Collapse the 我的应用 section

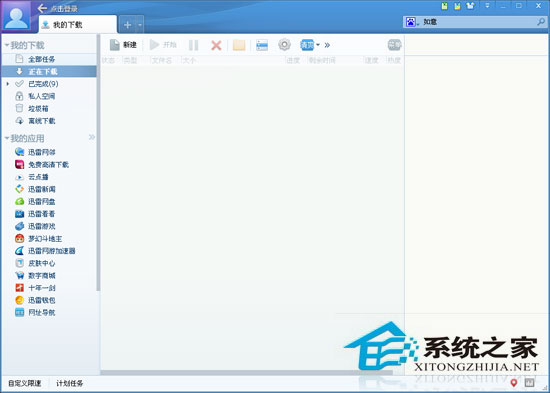(7, 138)
